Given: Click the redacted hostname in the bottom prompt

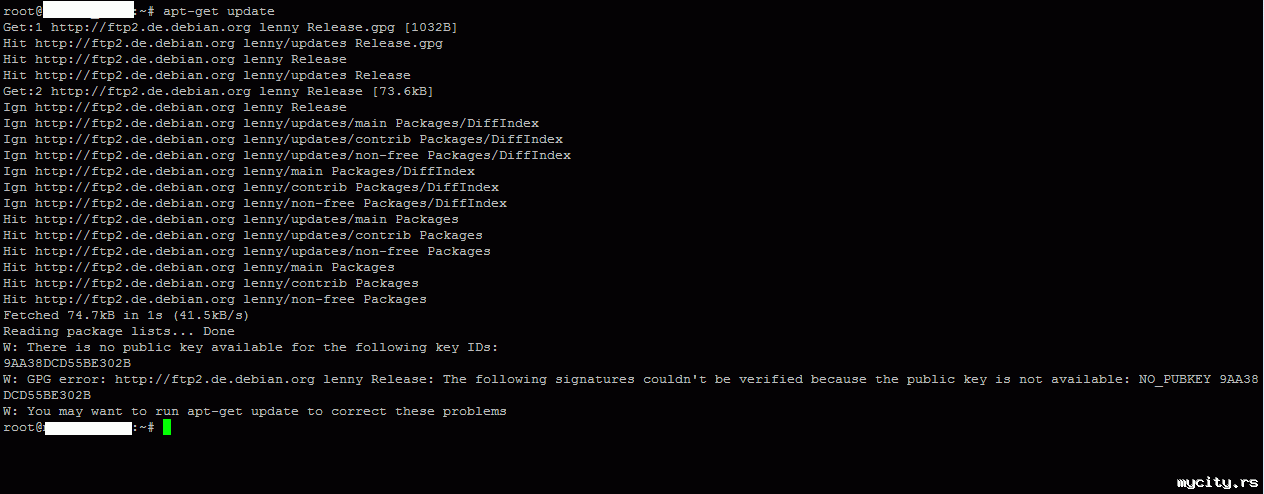Looking at the screenshot, I should tap(88, 428).
